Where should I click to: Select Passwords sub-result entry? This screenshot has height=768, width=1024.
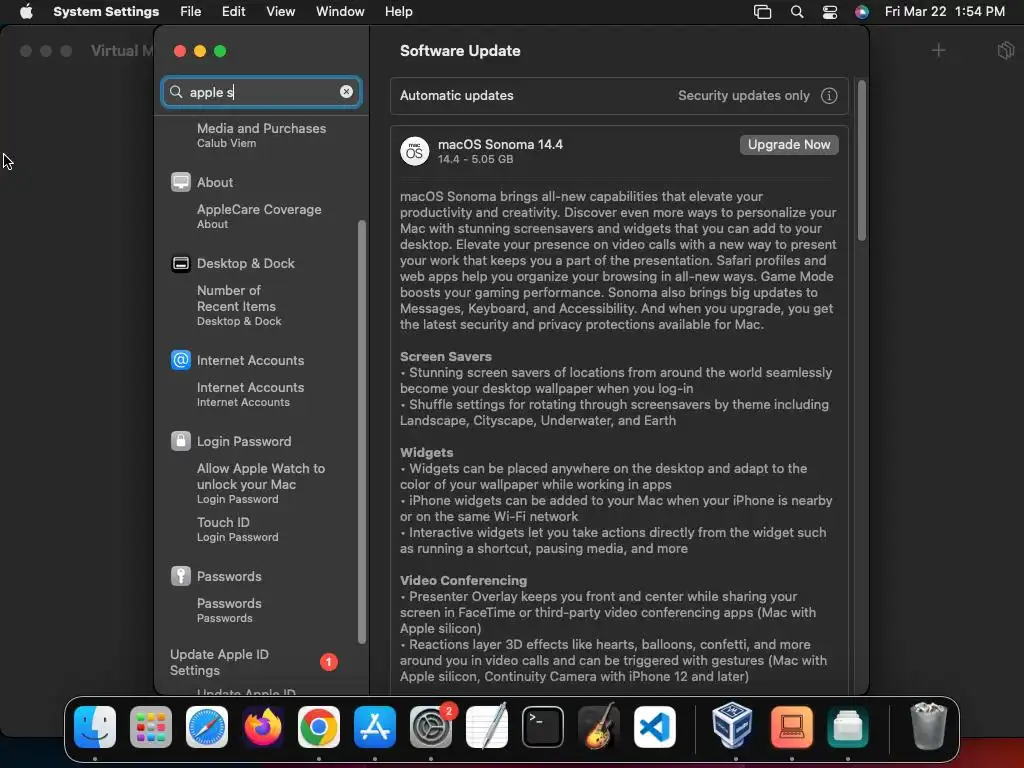229,610
